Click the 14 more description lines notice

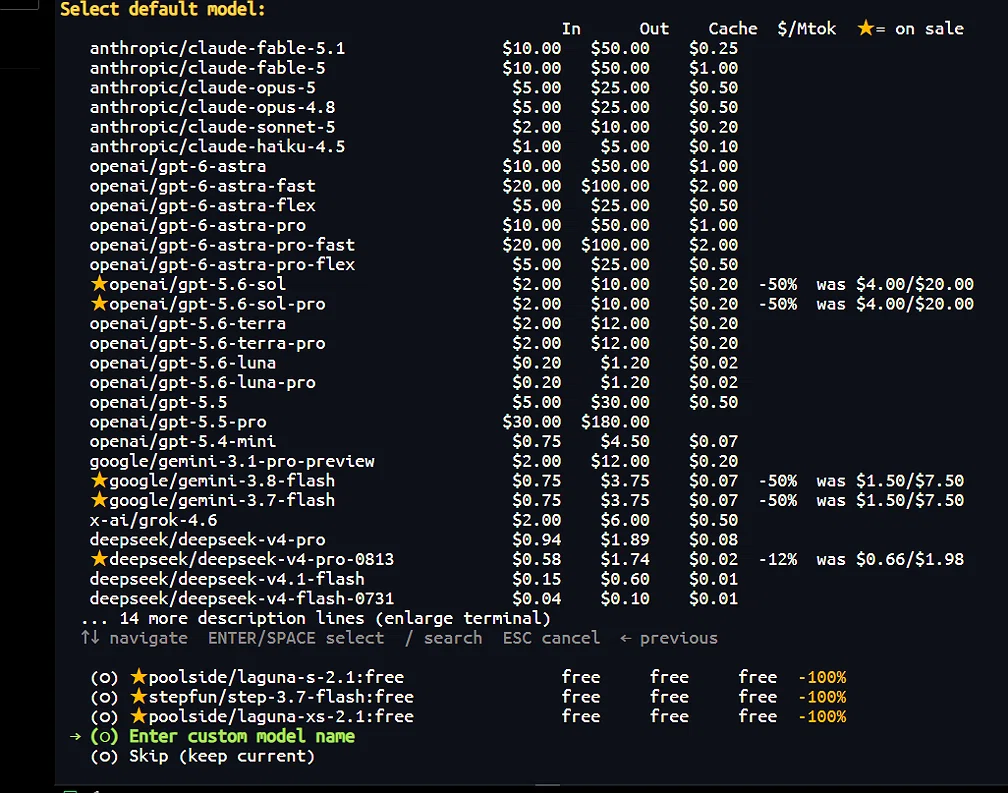(x=316, y=619)
